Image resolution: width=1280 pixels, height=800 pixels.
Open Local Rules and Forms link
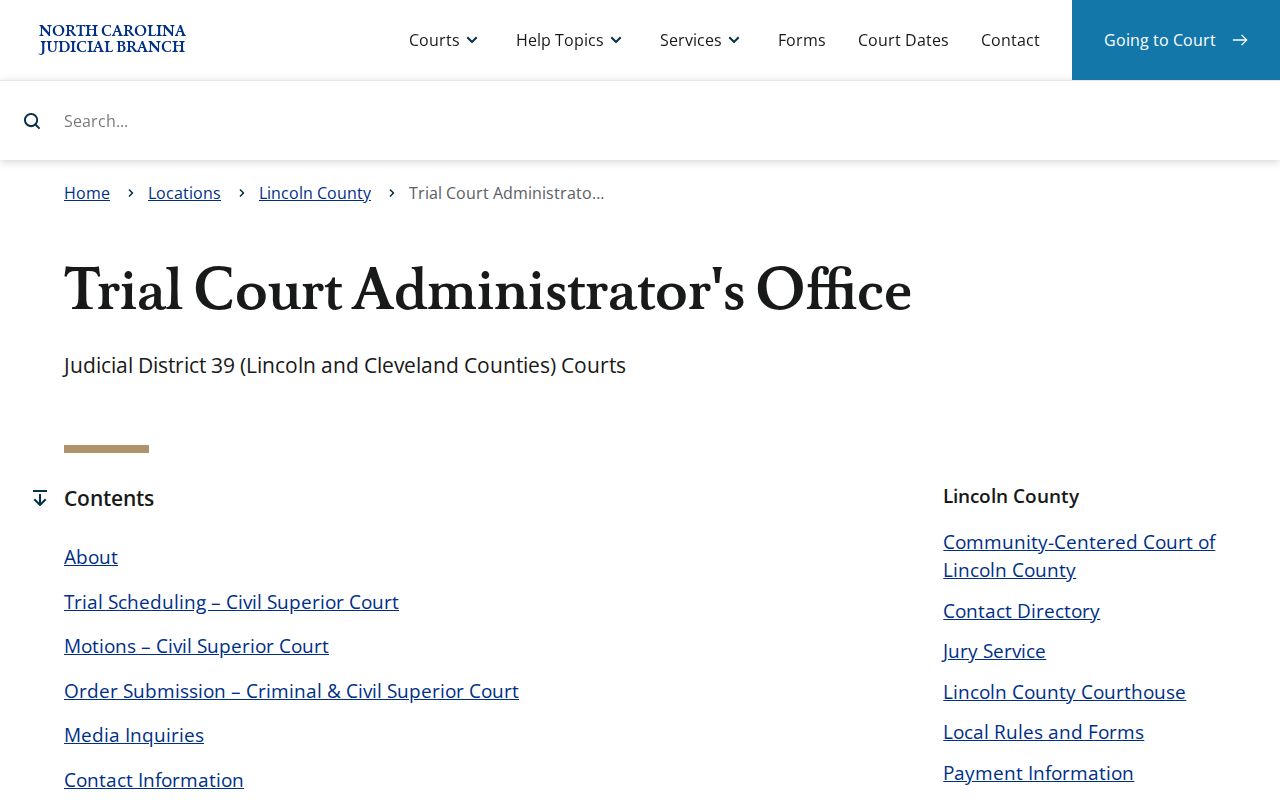tap(1043, 732)
